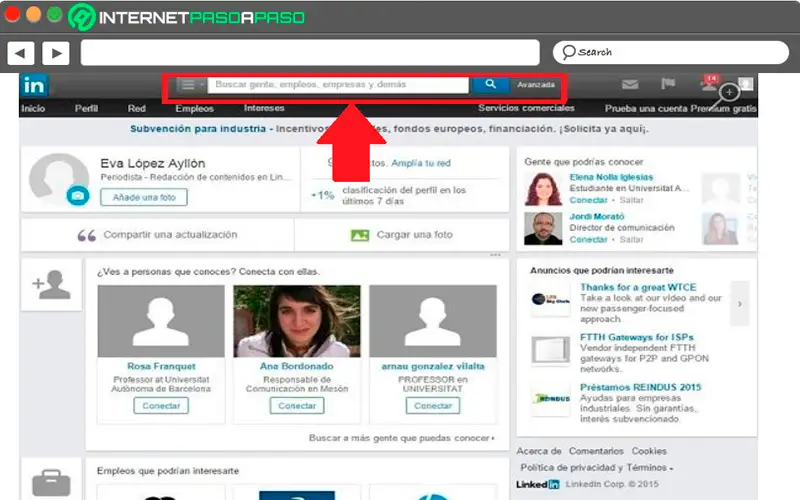Click the REINDUS ad logo thumbnail
The width and height of the screenshot is (800, 500).
(550, 398)
